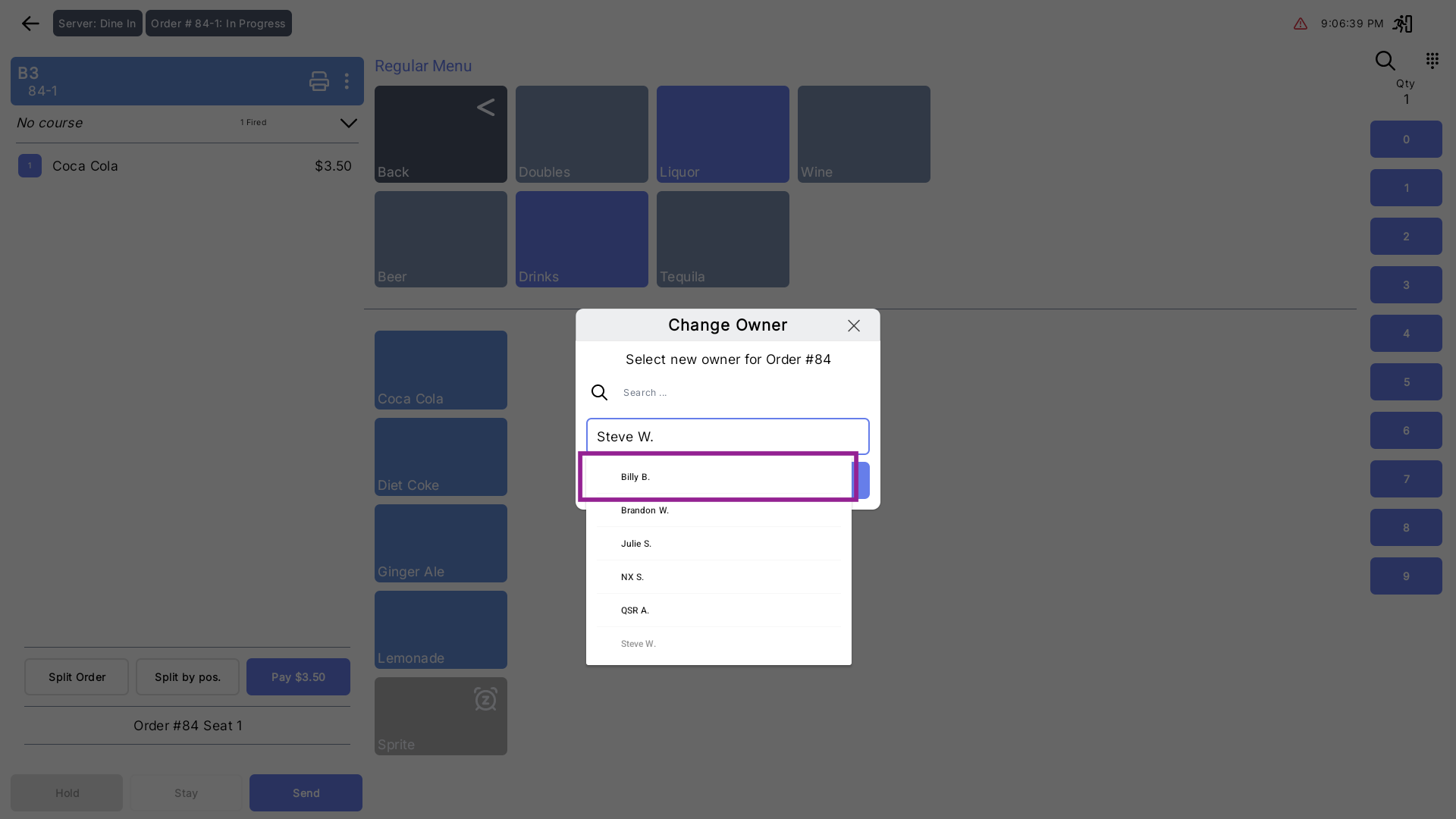Tap quantity number 5 button

pos(1405,382)
